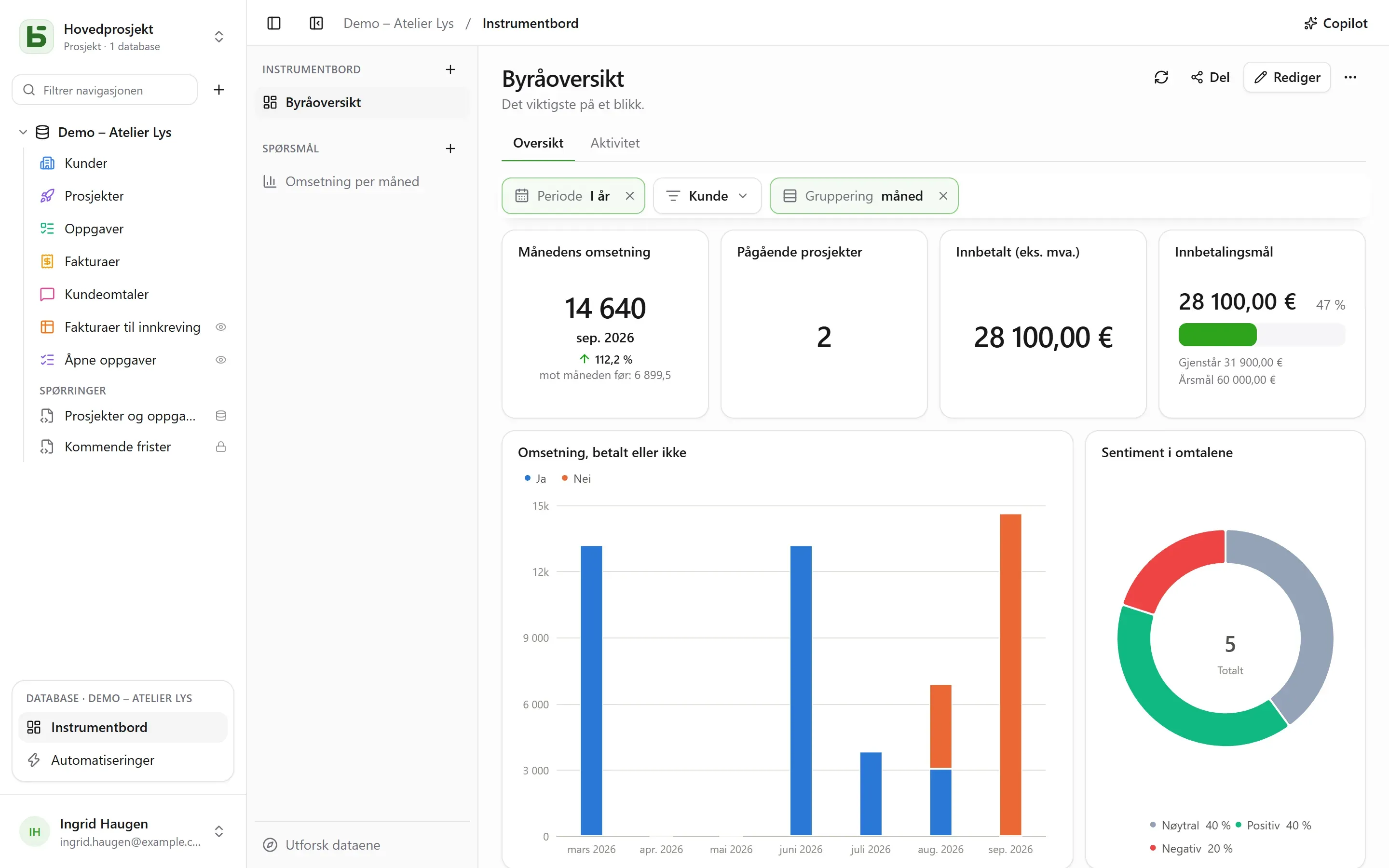Open the three-dot more options menu
Screen dimensions: 1389x868
[1350, 77]
